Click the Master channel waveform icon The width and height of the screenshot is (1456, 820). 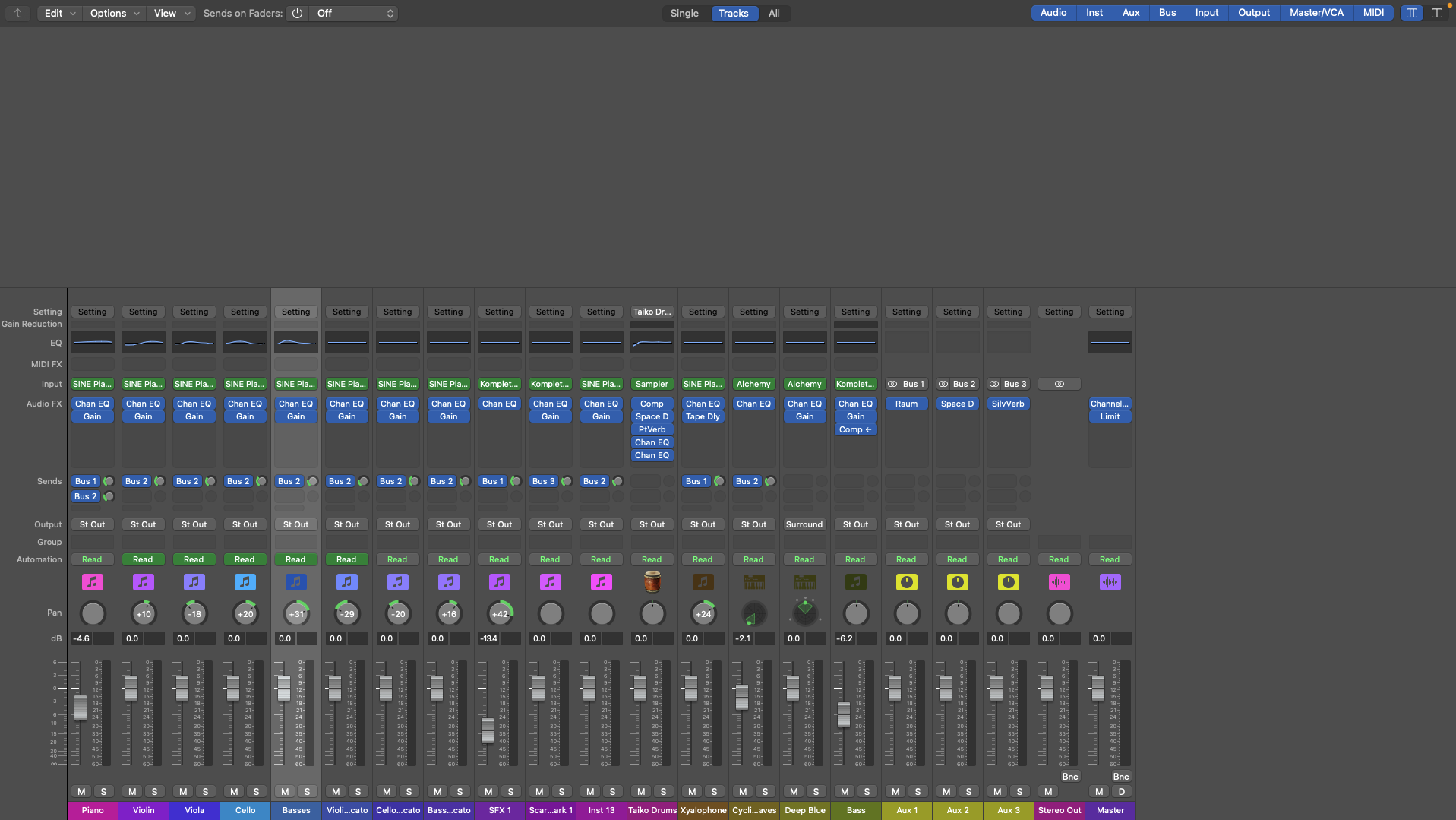point(1110,582)
